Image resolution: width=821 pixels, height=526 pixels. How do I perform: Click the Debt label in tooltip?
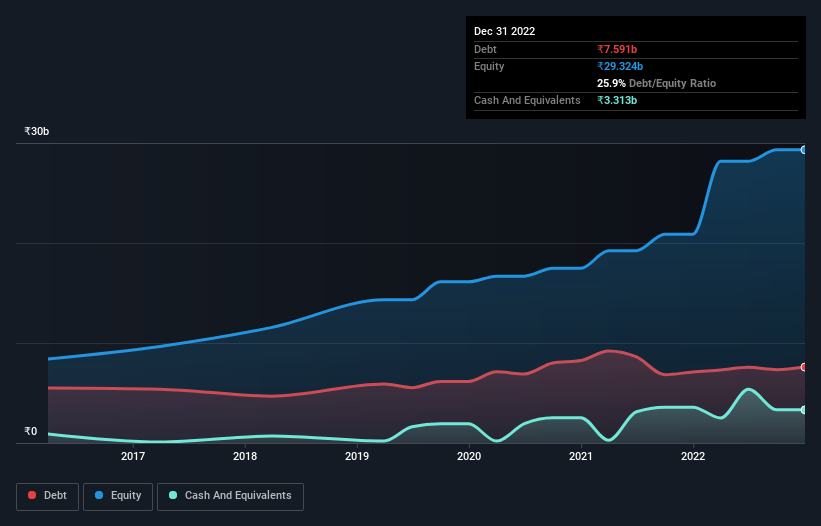point(485,49)
